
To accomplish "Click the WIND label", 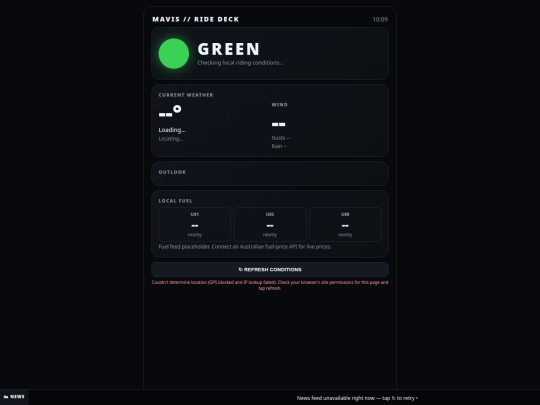I will coord(279,105).
